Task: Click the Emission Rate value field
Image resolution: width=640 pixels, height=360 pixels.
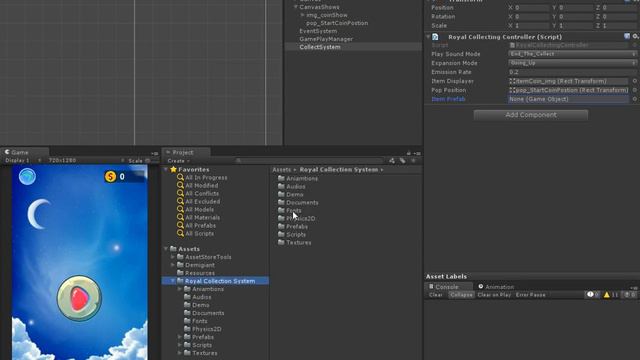Action: [572, 72]
